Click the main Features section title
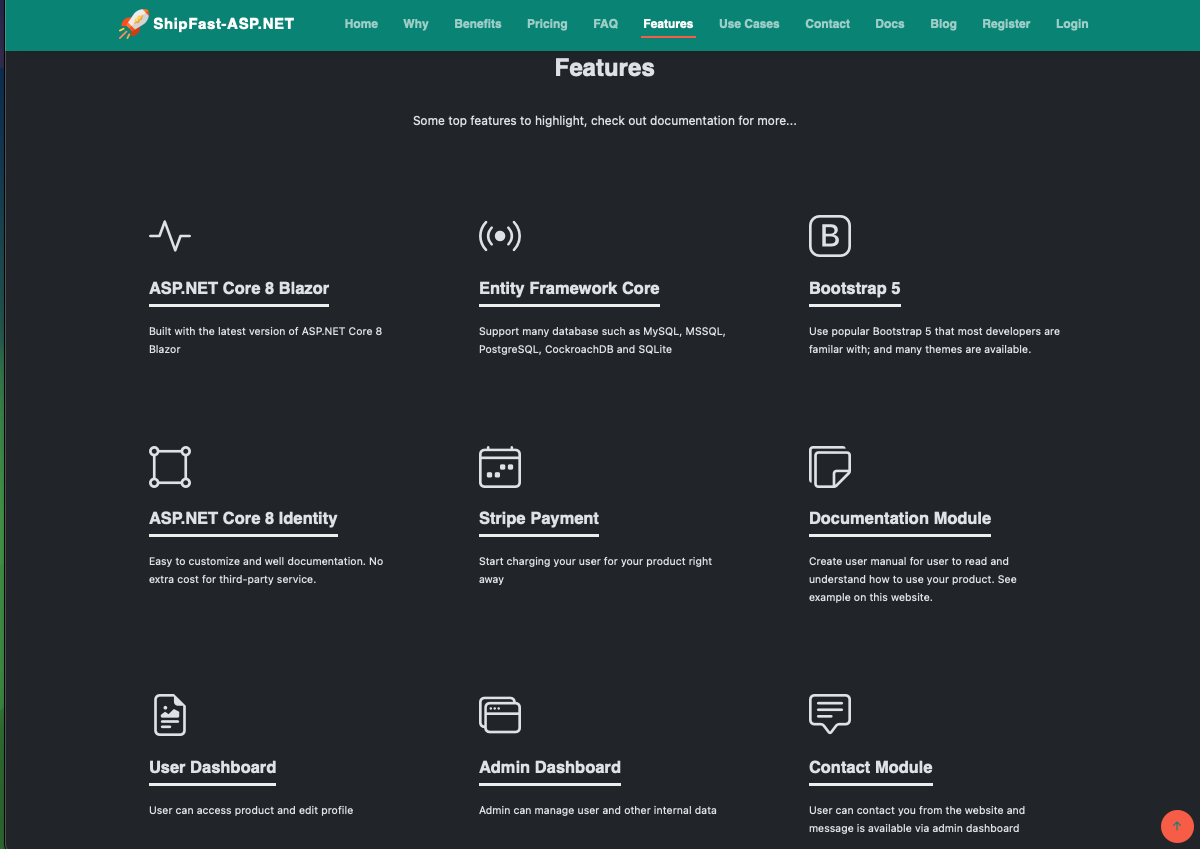The width and height of the screenshot is (1200, 849). tap(605, 68)
